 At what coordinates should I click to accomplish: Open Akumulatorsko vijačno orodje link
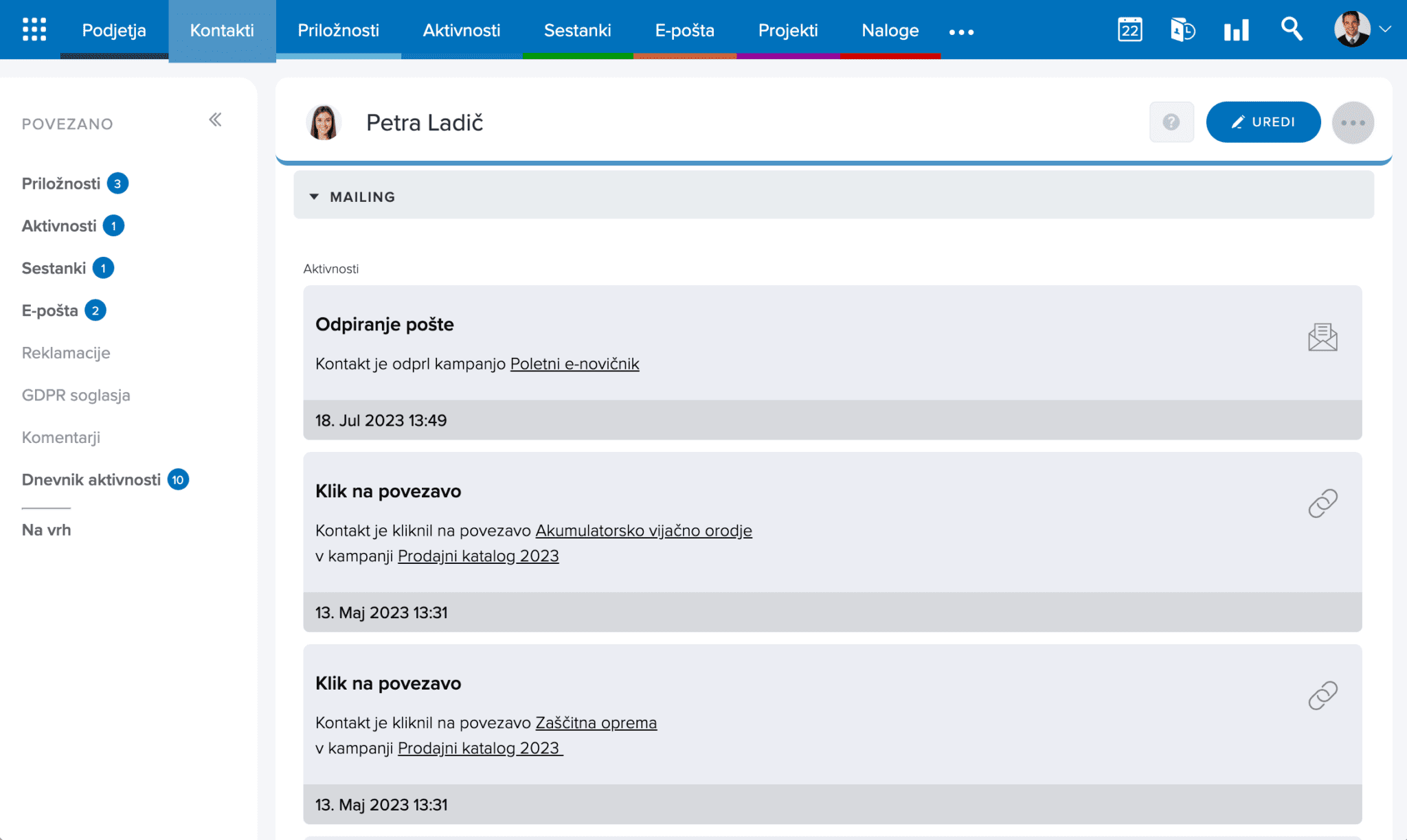pos(643,531)
